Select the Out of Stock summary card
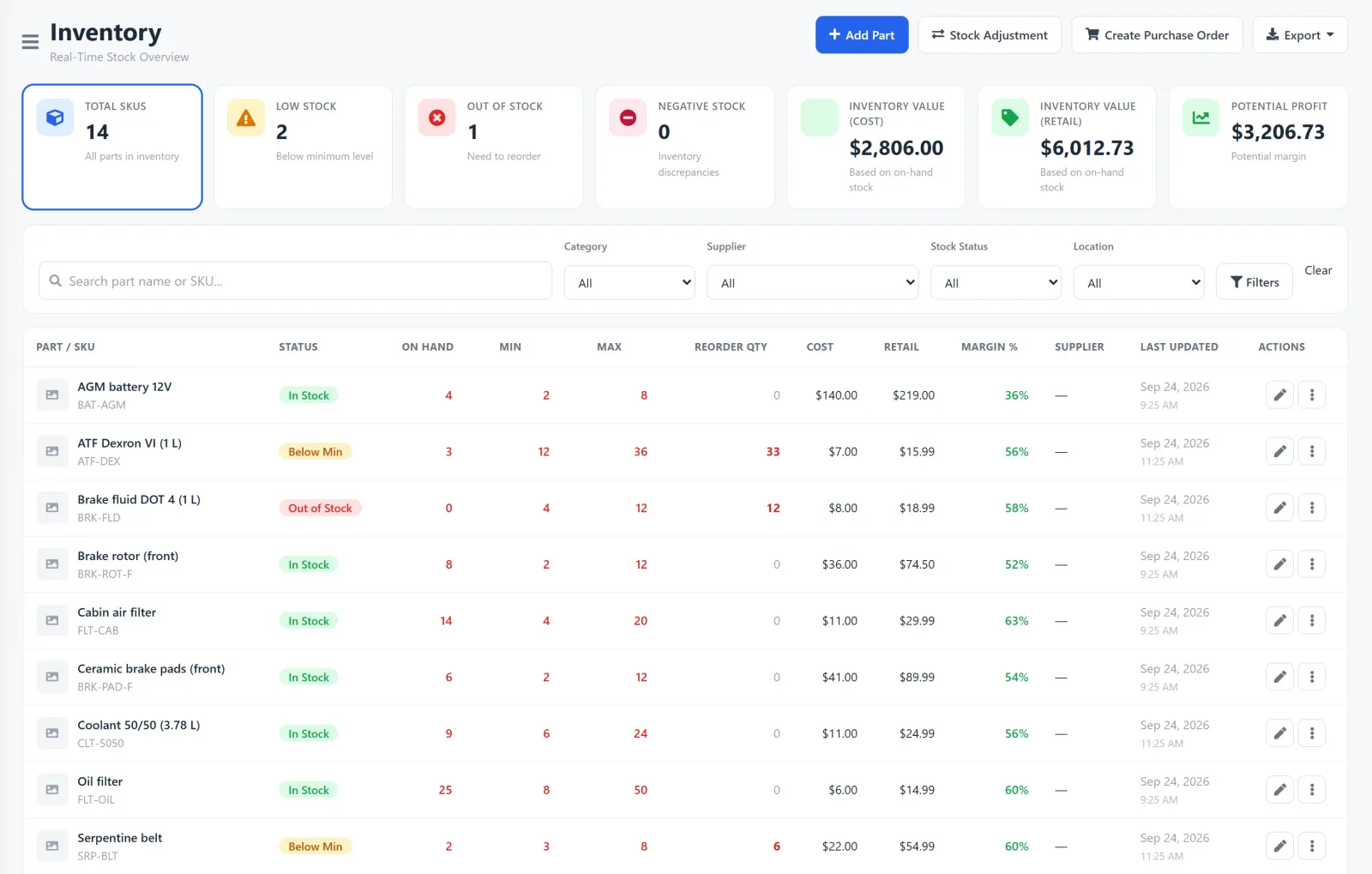This screenshot has height=874, width=1372. [x=494, y=147]
